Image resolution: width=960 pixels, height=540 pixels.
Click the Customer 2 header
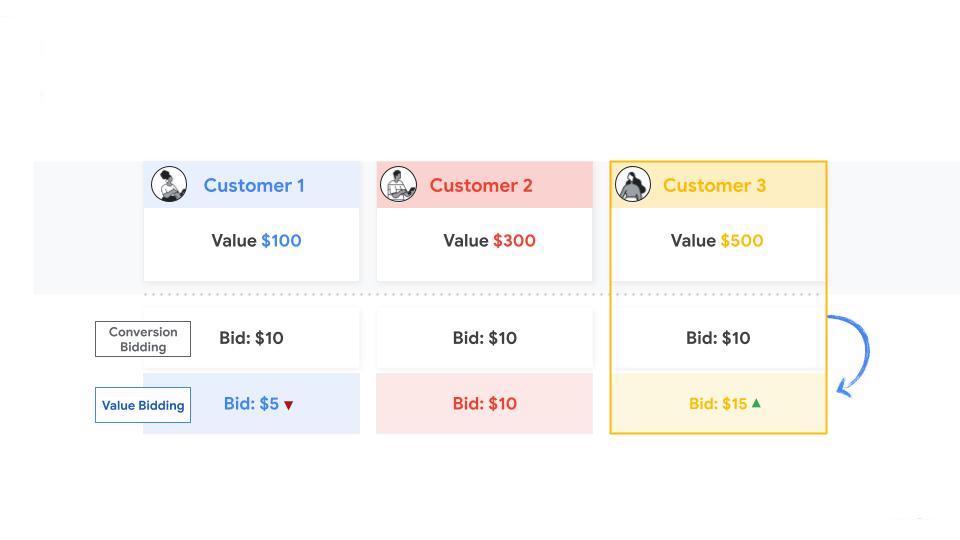point(481,185)
